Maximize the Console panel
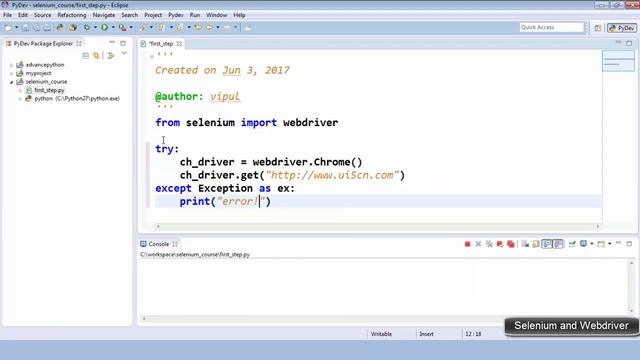 point(629,244)
